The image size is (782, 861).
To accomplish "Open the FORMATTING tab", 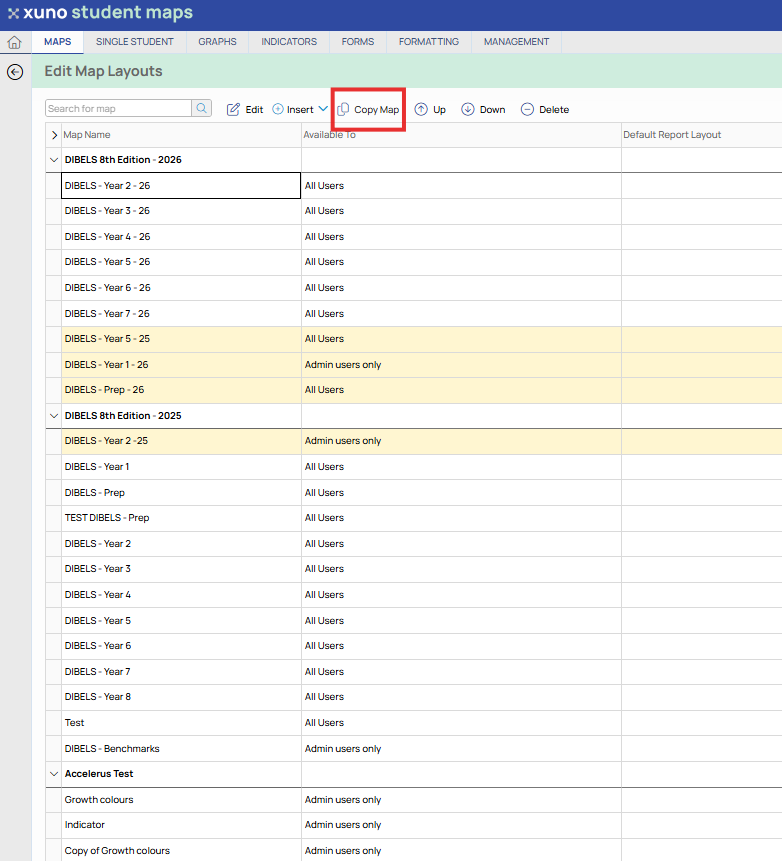I will coord(429,42).
